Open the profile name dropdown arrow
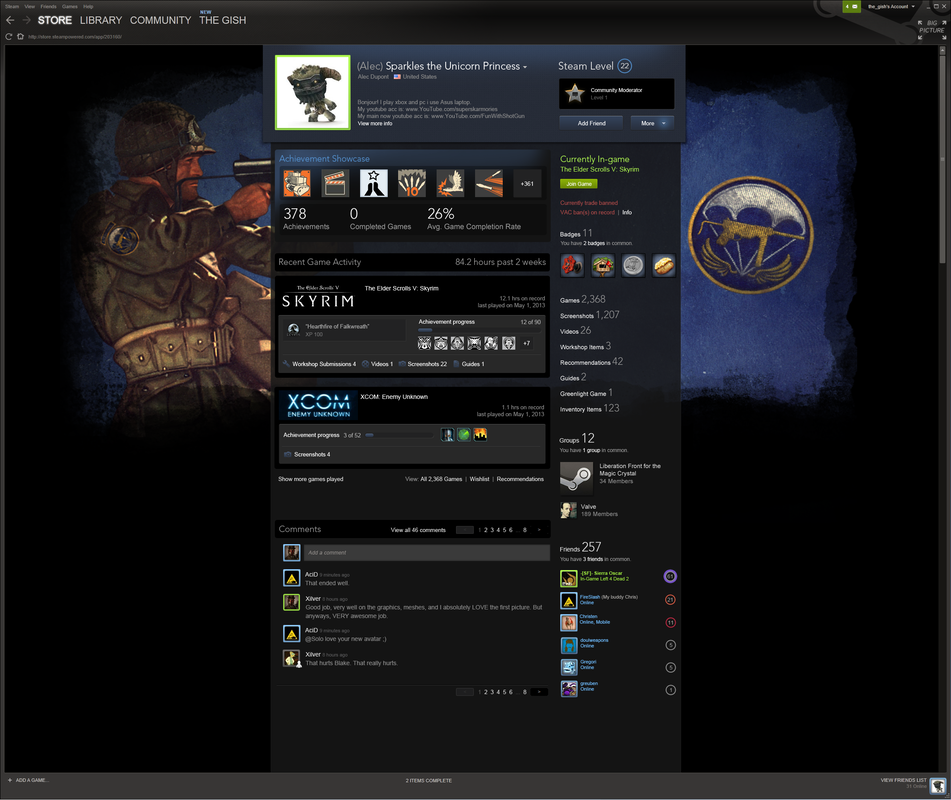This screenshot has width=951, height=800. [x=524, y=67]
